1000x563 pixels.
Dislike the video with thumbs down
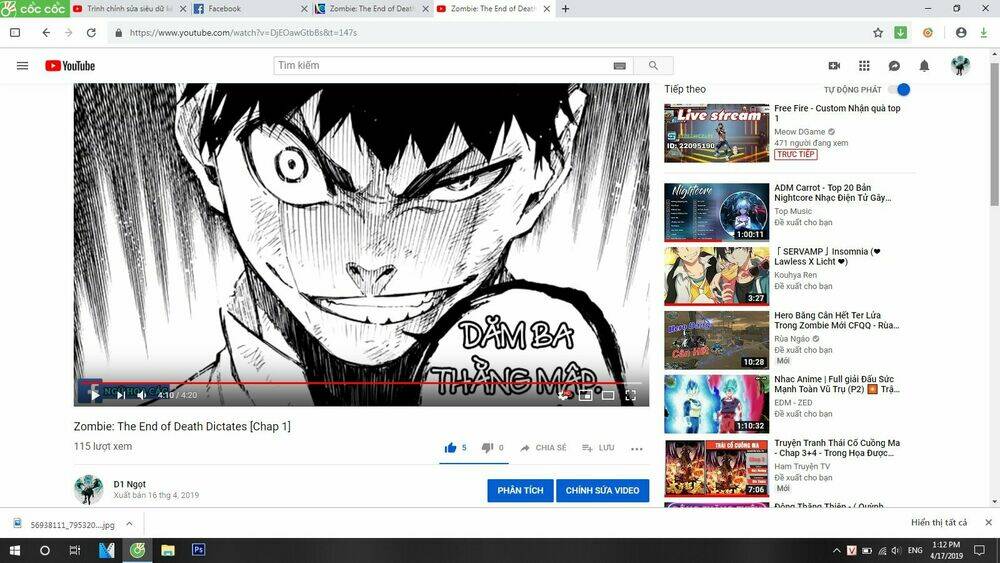tap(487, 448)
